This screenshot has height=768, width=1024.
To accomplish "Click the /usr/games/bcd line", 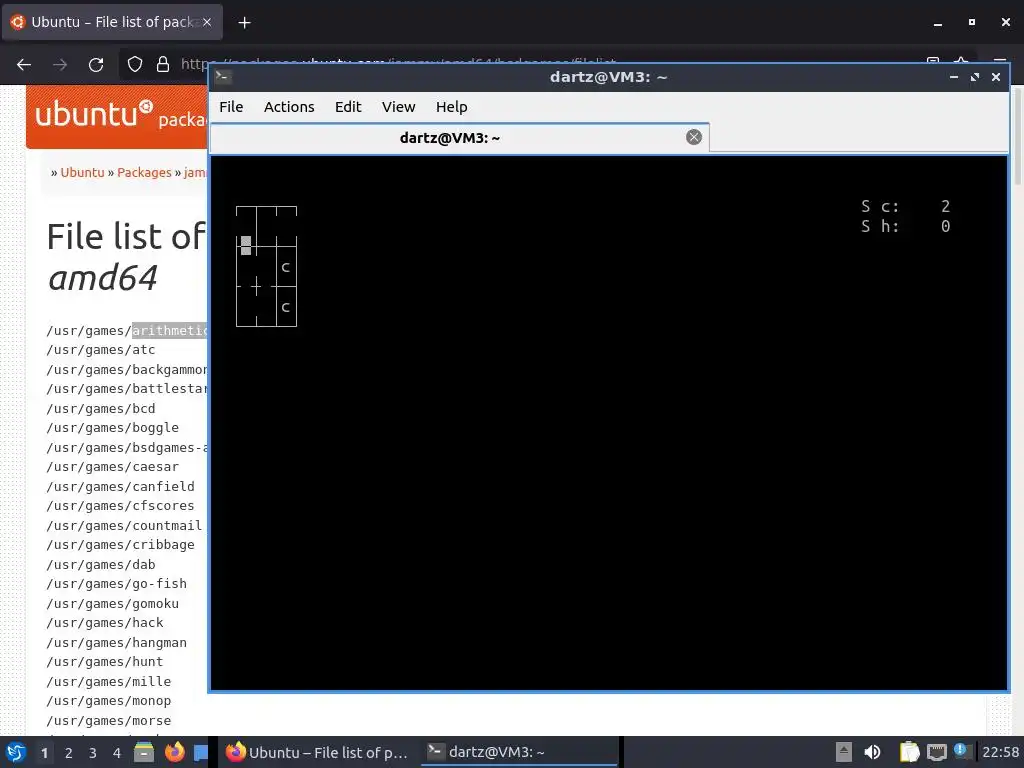I will 101,409.
